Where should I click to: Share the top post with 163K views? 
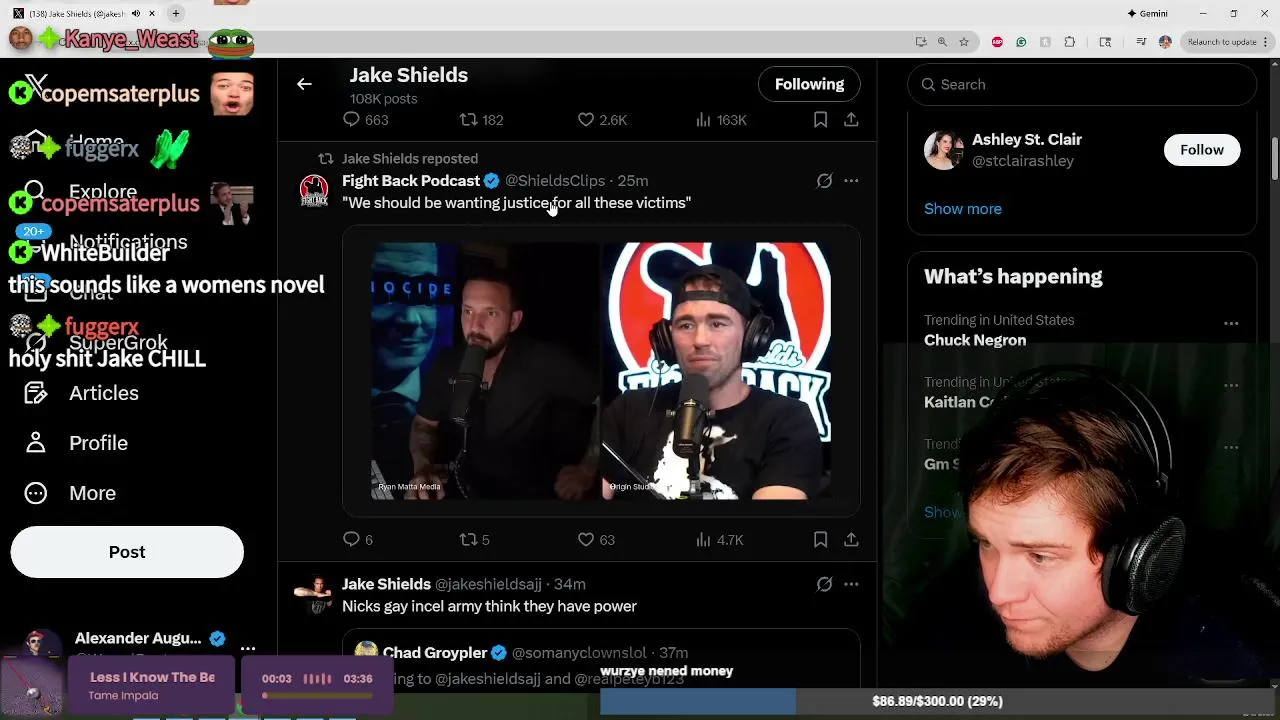pyautogui.click(x=851, y=119)
